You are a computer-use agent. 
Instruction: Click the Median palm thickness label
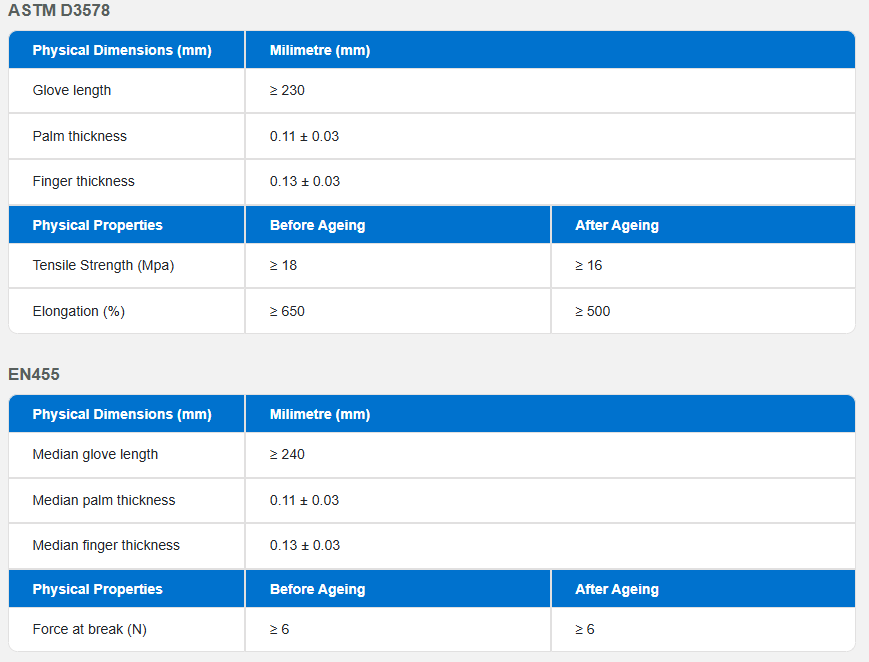coord(104,500)
